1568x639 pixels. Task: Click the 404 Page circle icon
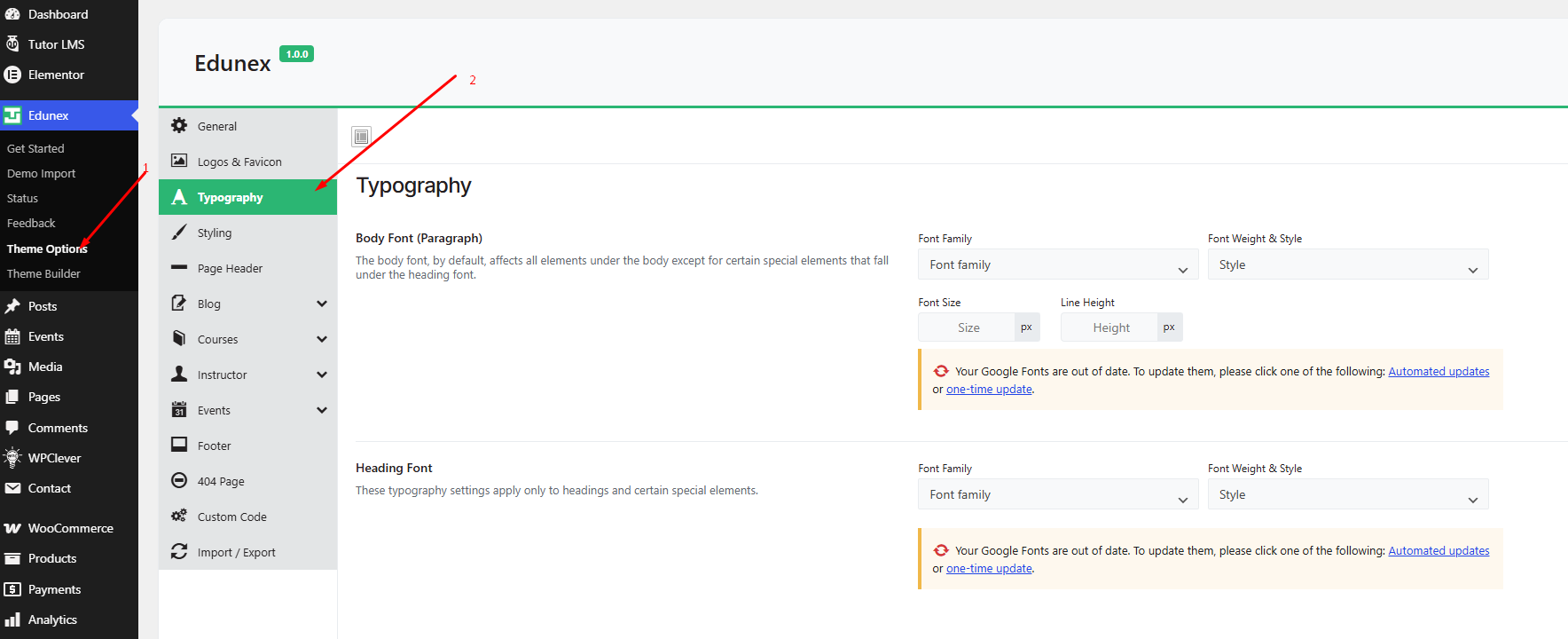pyautogui.click(x=179, y=480)
